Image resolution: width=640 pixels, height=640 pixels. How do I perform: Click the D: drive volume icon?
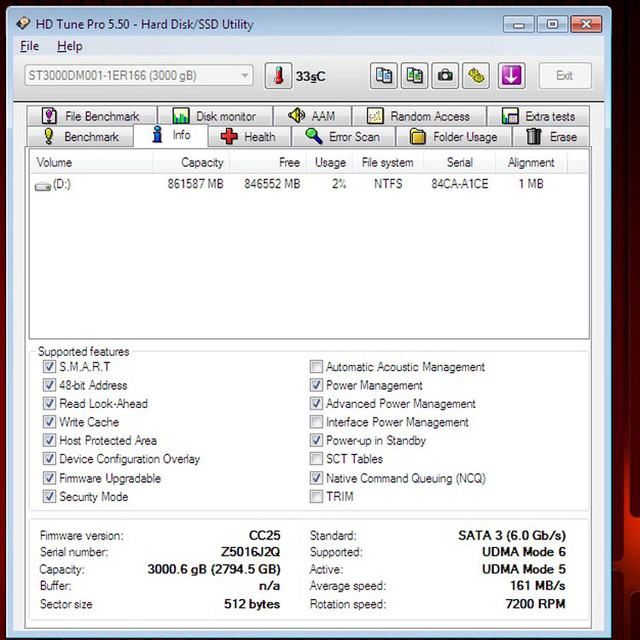42,187
